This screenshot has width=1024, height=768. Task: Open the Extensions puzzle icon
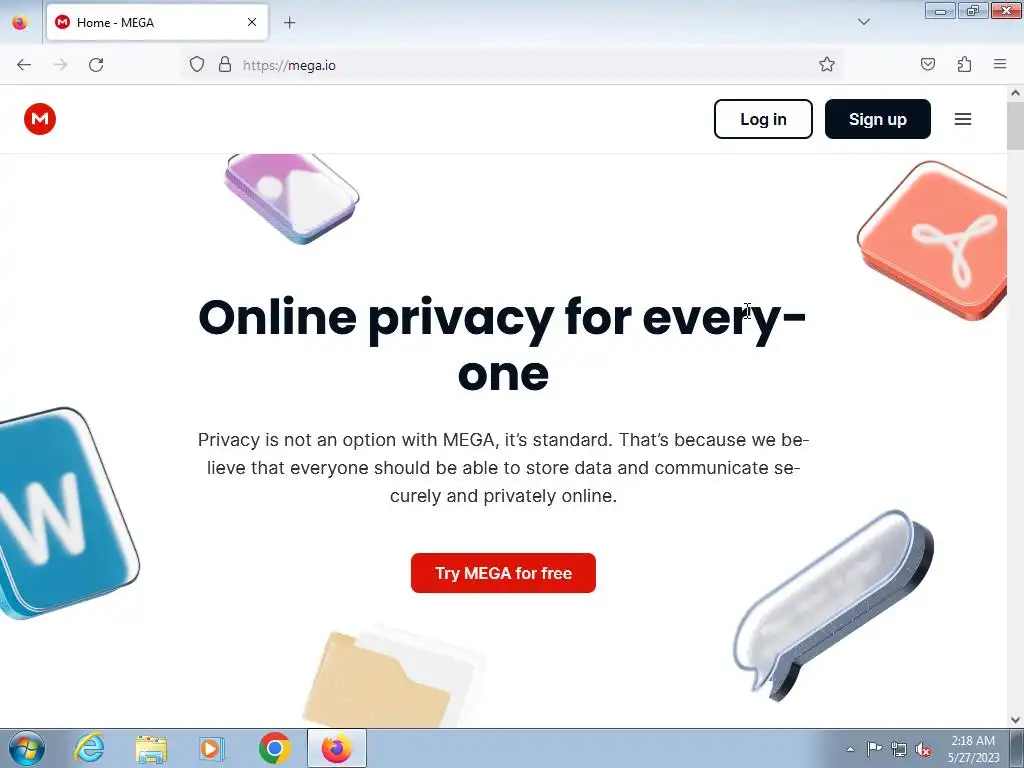pos(964,64)
